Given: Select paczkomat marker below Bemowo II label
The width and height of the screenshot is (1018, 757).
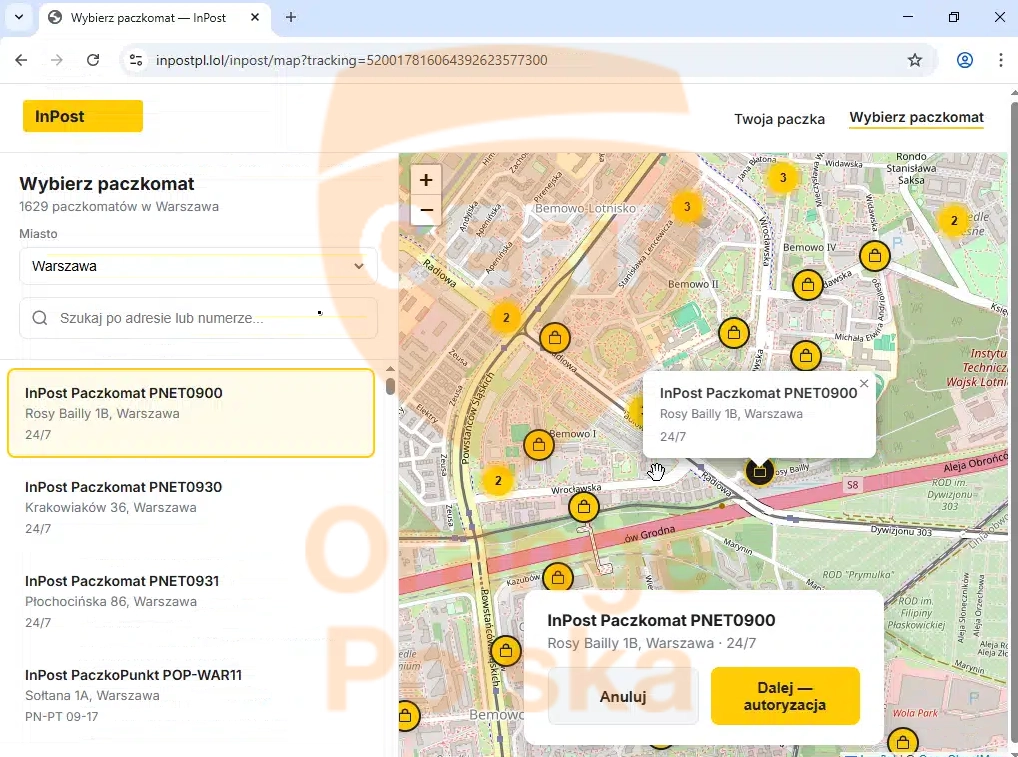Looking at the screenshot, I should [x=734, y=333].
